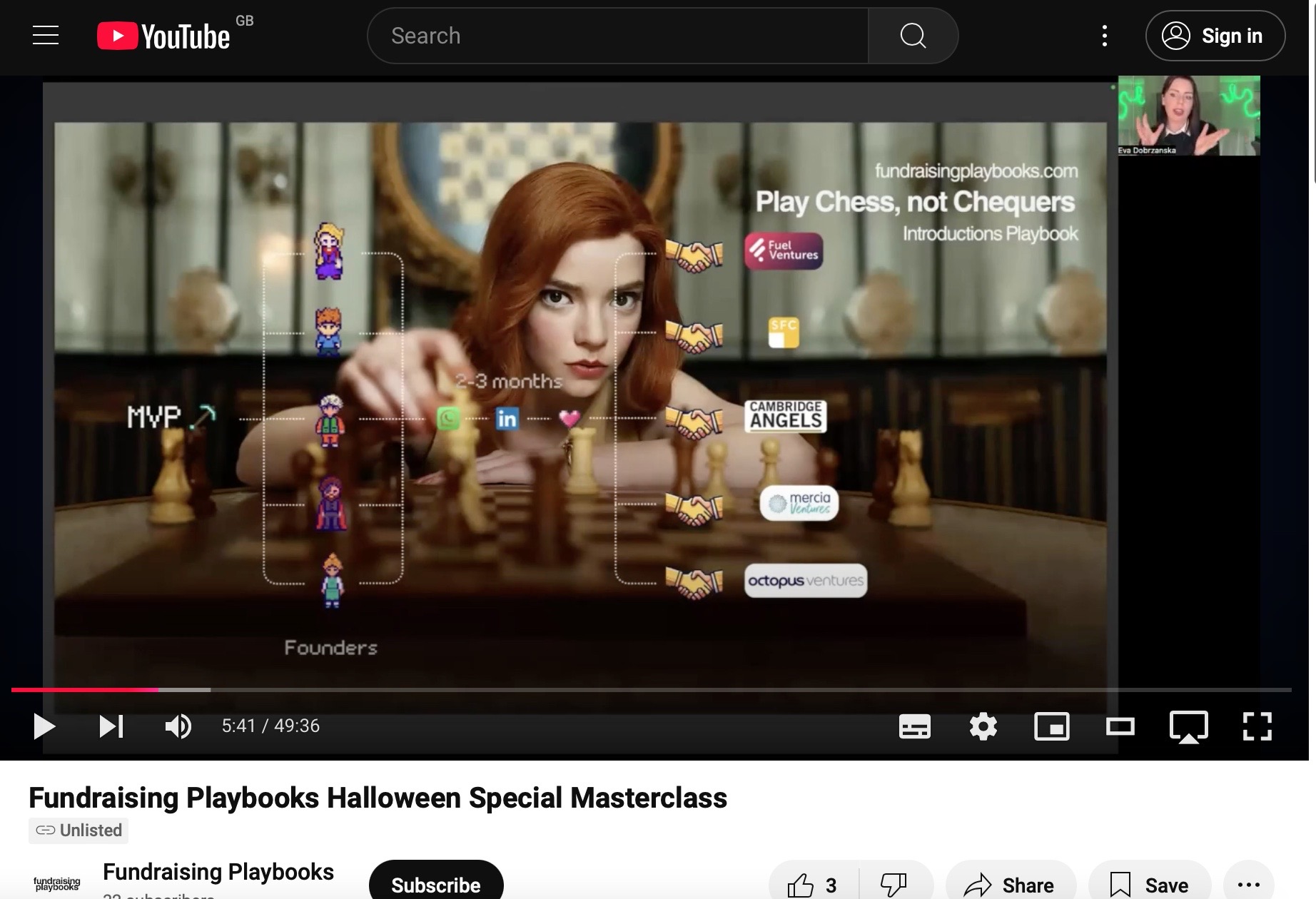Open video settings gear
Viewport: 1316px width, 899px height.
click(x=983, y=726)
